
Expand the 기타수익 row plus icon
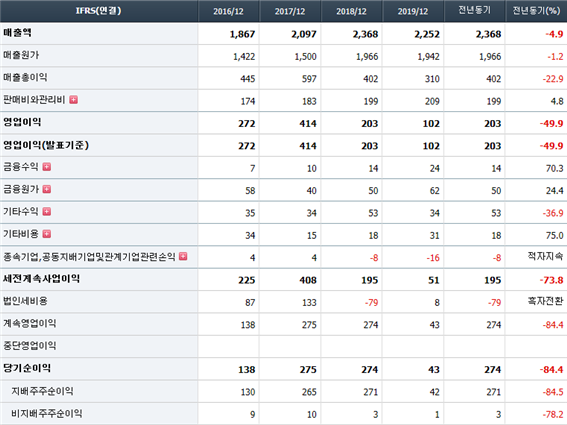pyautogui.click(x=47, y=212)
